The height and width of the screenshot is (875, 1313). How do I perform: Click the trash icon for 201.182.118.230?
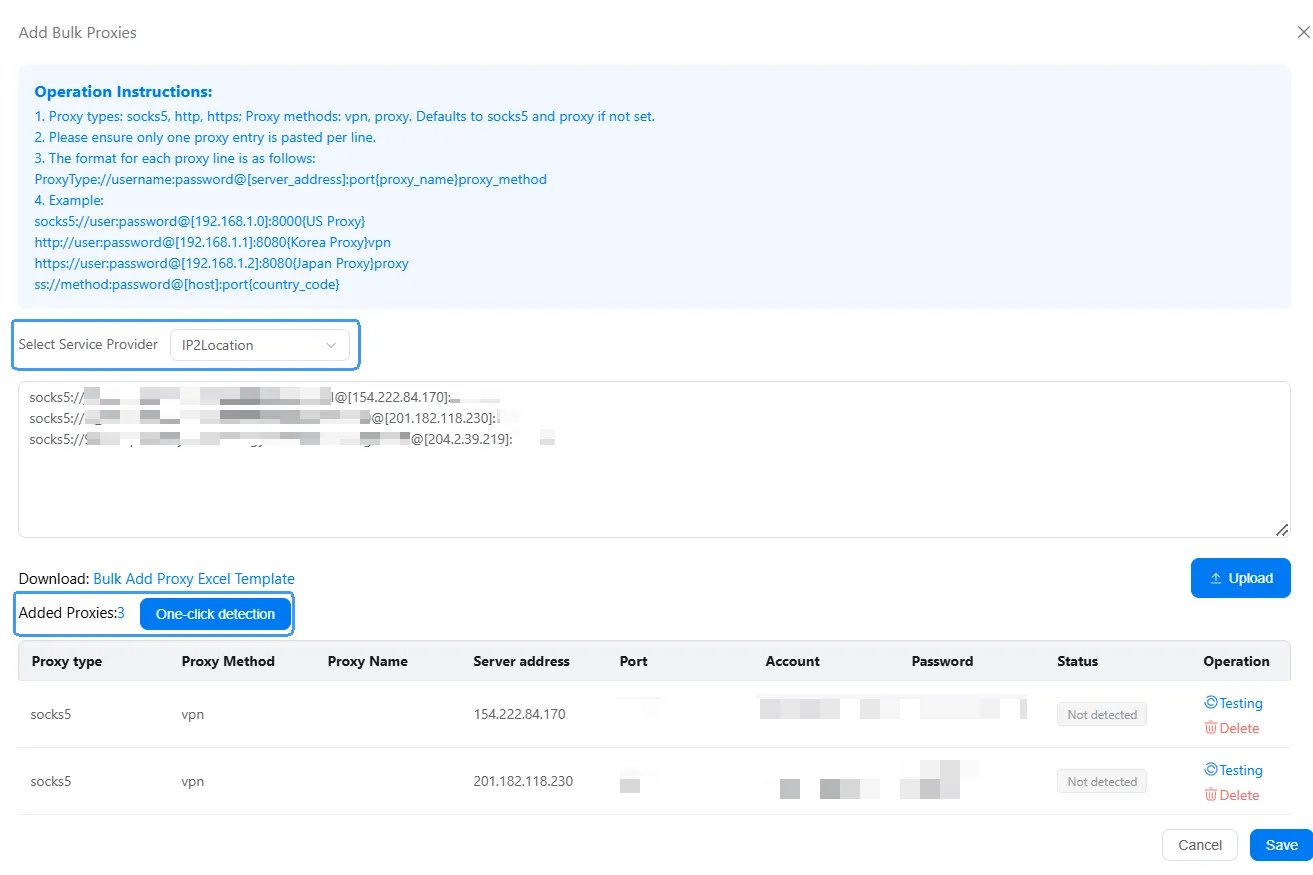click(1211, 795)
